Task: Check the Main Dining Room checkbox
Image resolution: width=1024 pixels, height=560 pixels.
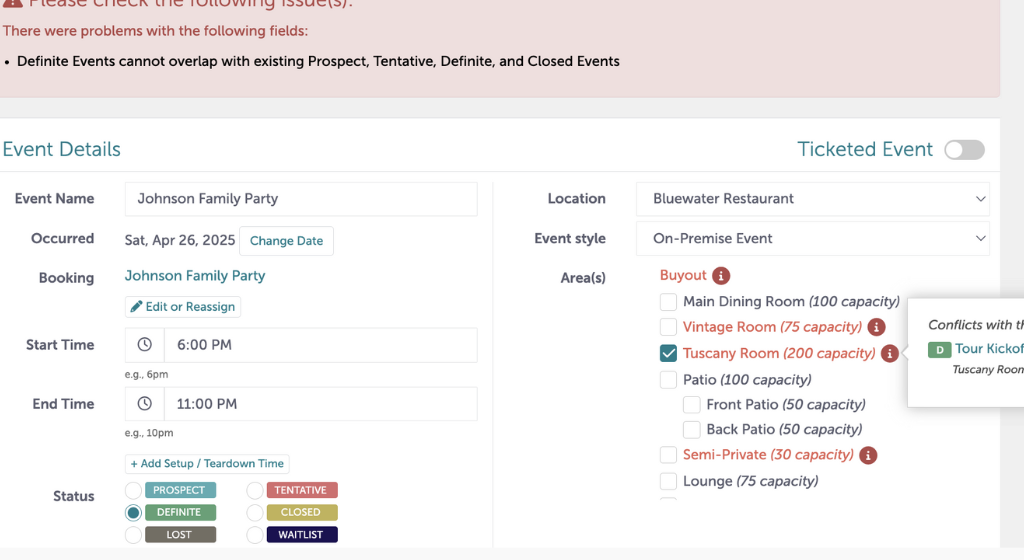Action: [669, 302]
